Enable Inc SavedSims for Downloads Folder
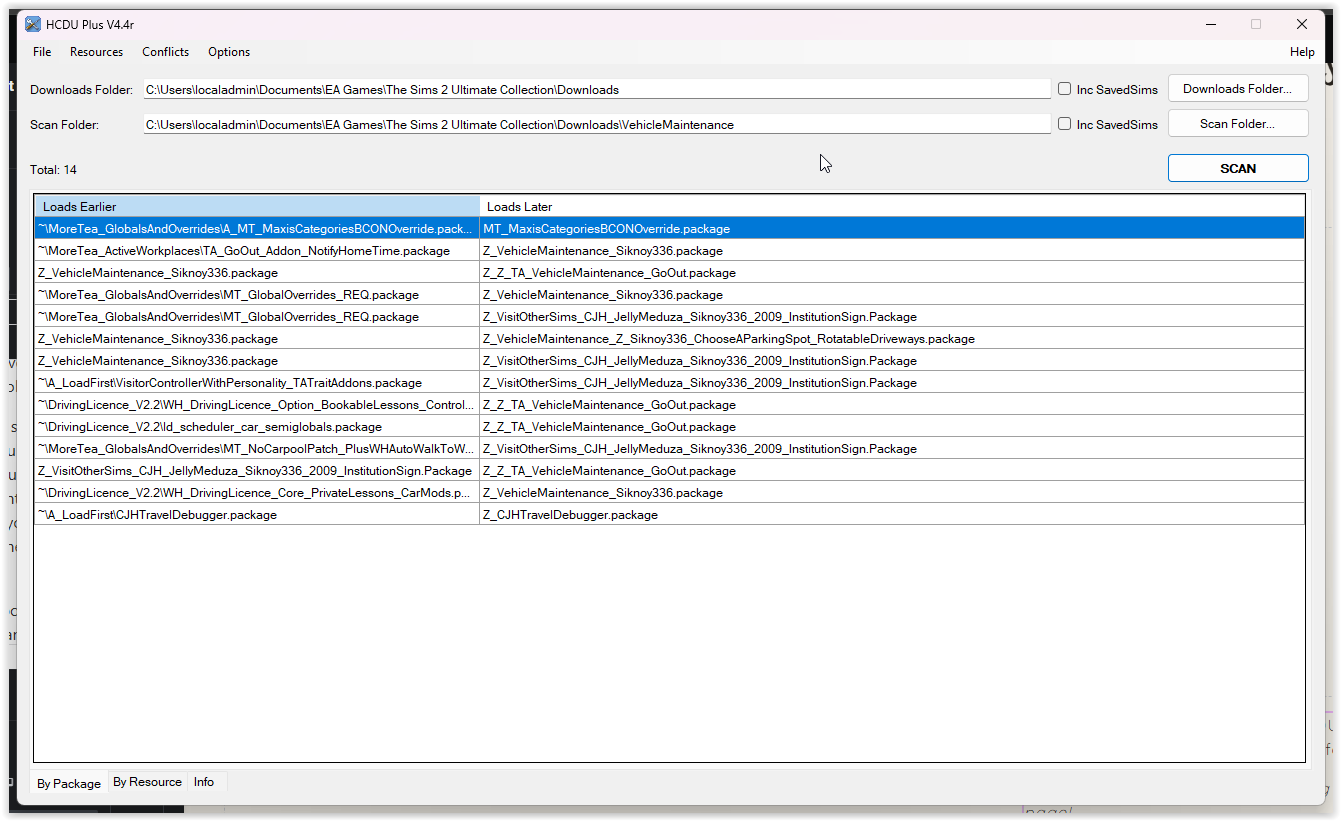Viewport: 1341px width, 821px height. (x=1065, y=89)
